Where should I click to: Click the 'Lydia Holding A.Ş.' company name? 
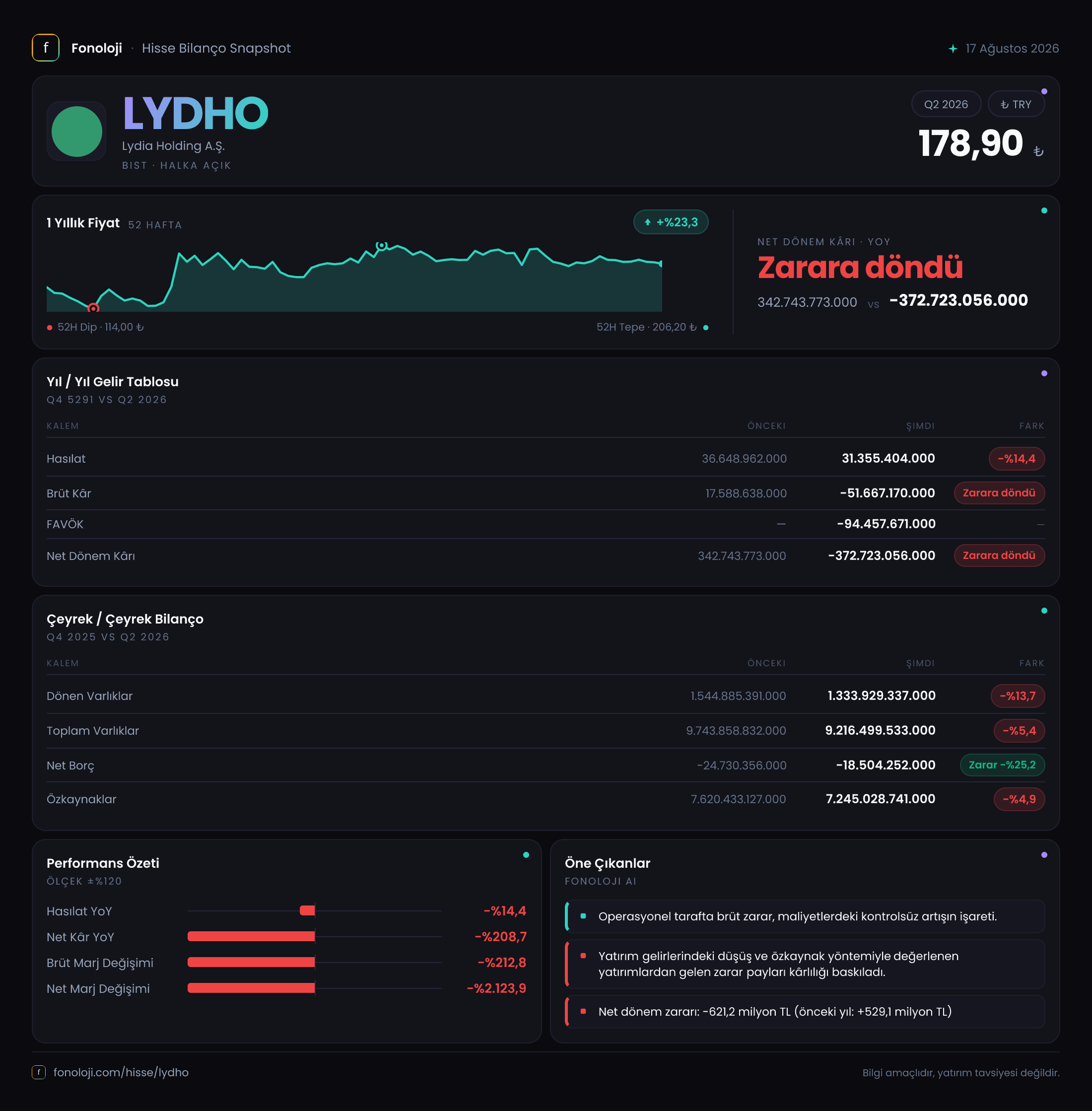point(173,146)
